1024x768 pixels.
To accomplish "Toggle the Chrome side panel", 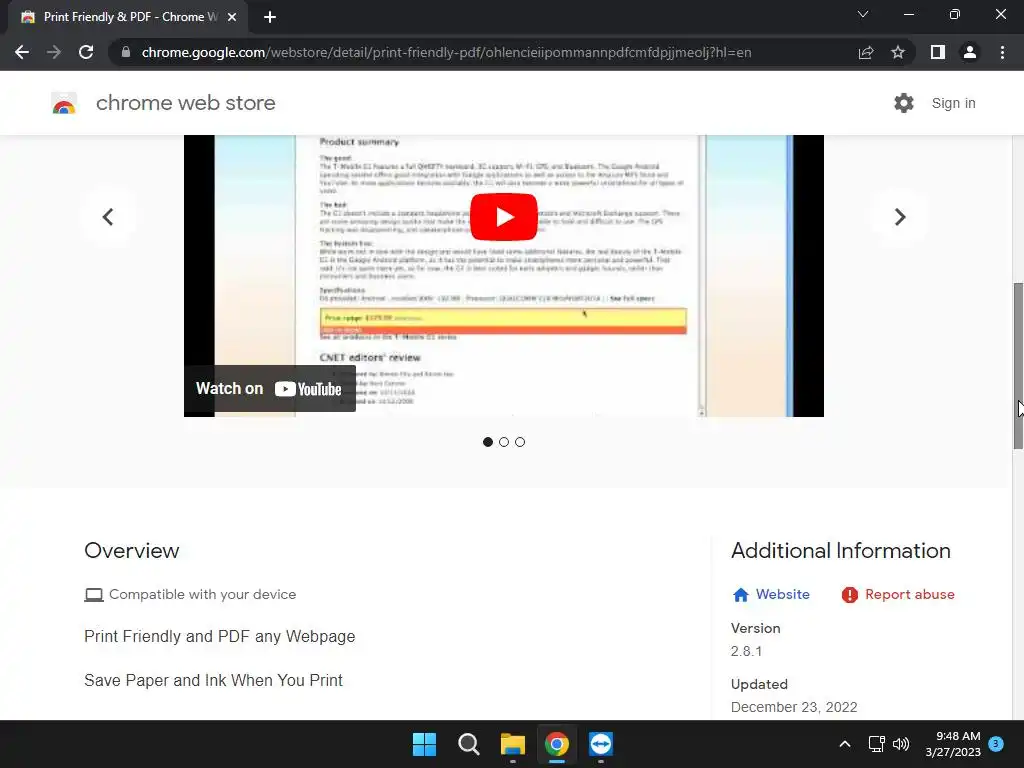I will point(938,52).
